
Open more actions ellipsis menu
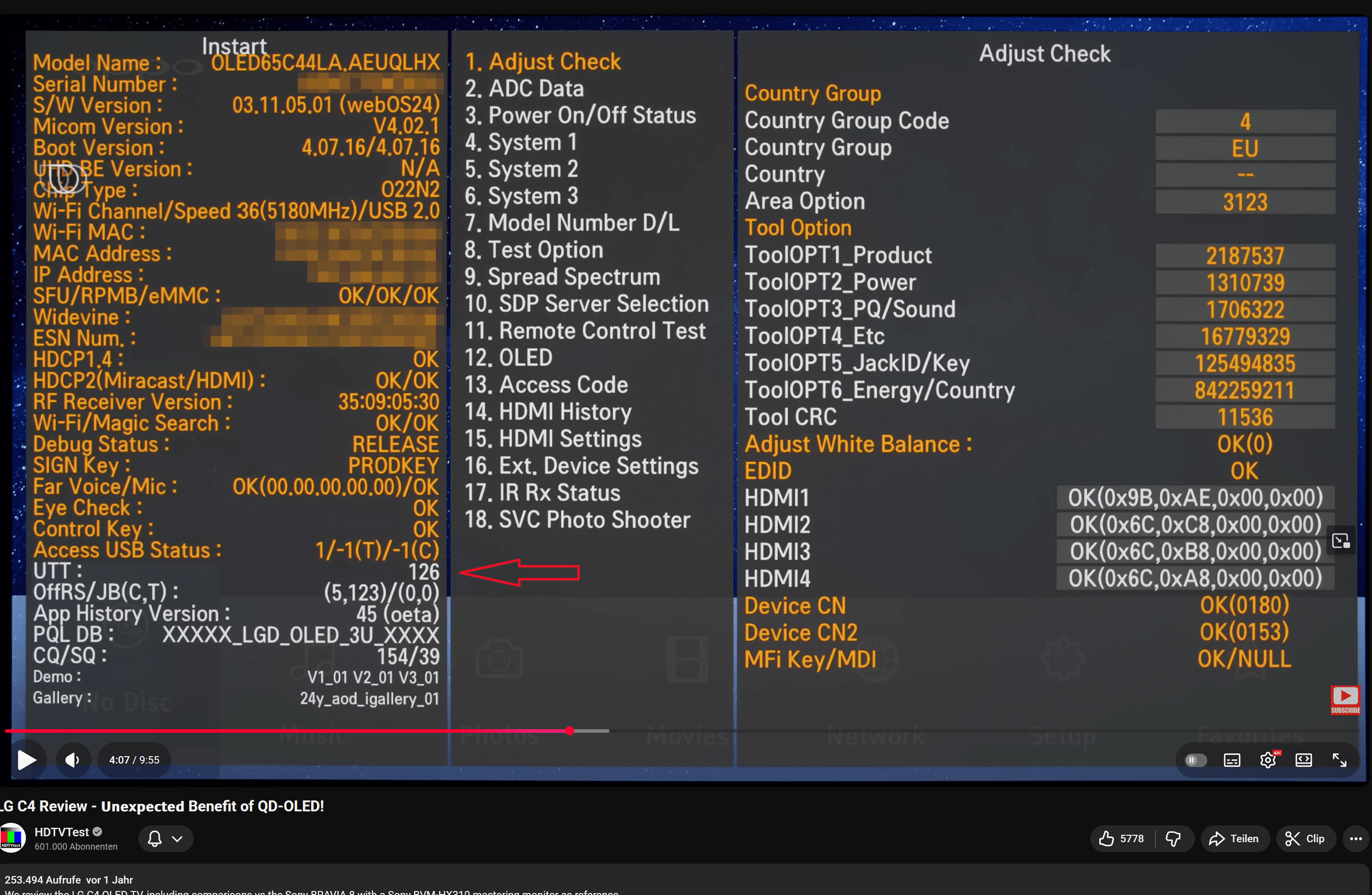[x=1355, y=838]
